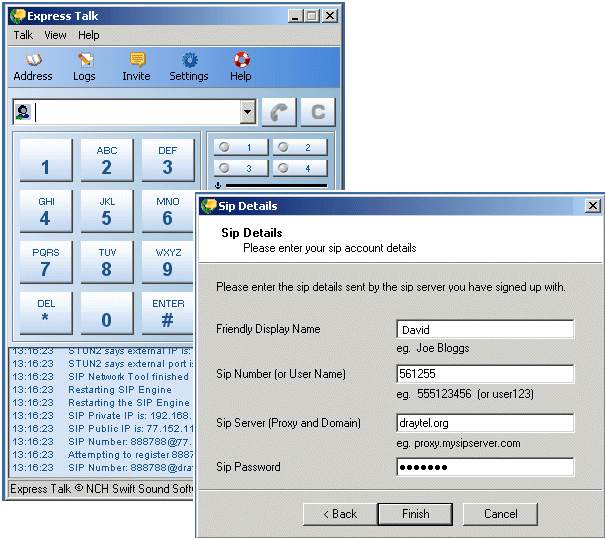Select log line 'SIP Private IP is: 192.168.'

[x=130, y=416]
